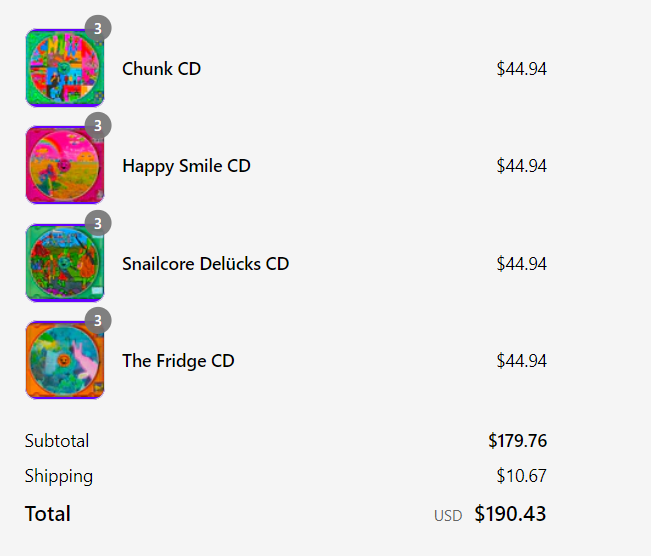Screen dimensions: 651x556
Task: Click quantity badge on Snailcore Delücks CD
Action: pos(98,223)
